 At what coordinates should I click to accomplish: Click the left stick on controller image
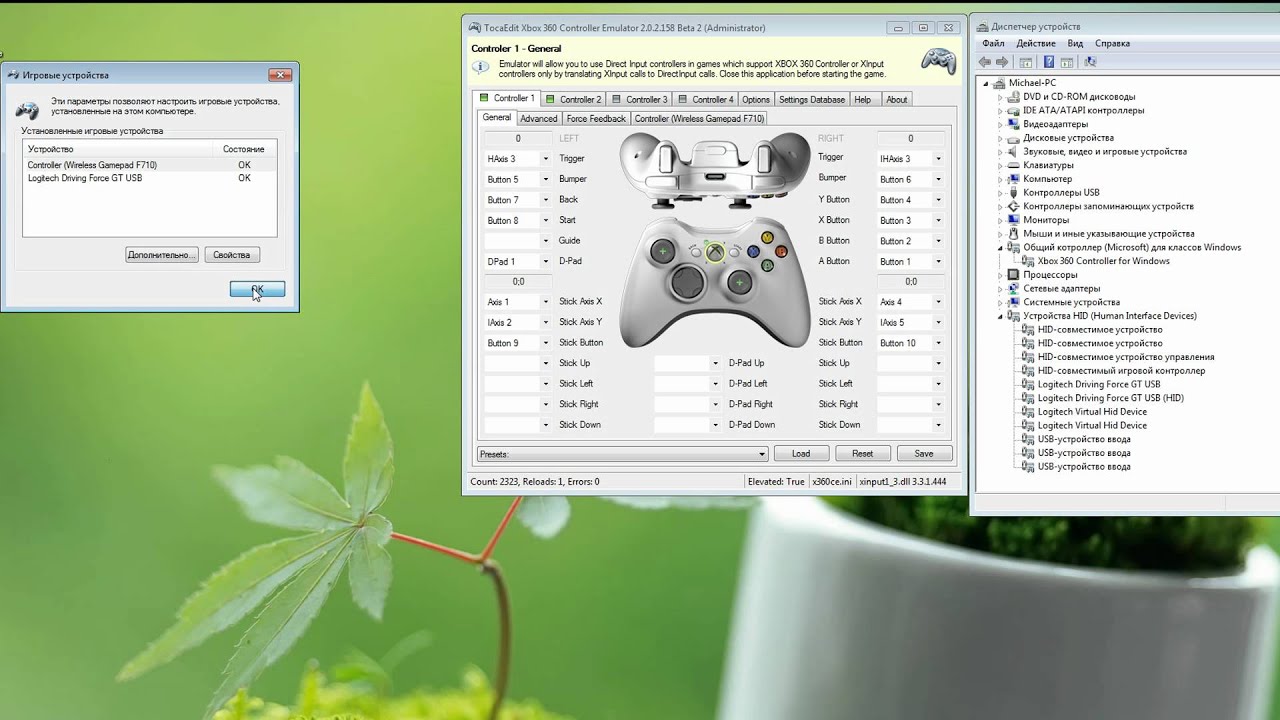pos(662,252)
